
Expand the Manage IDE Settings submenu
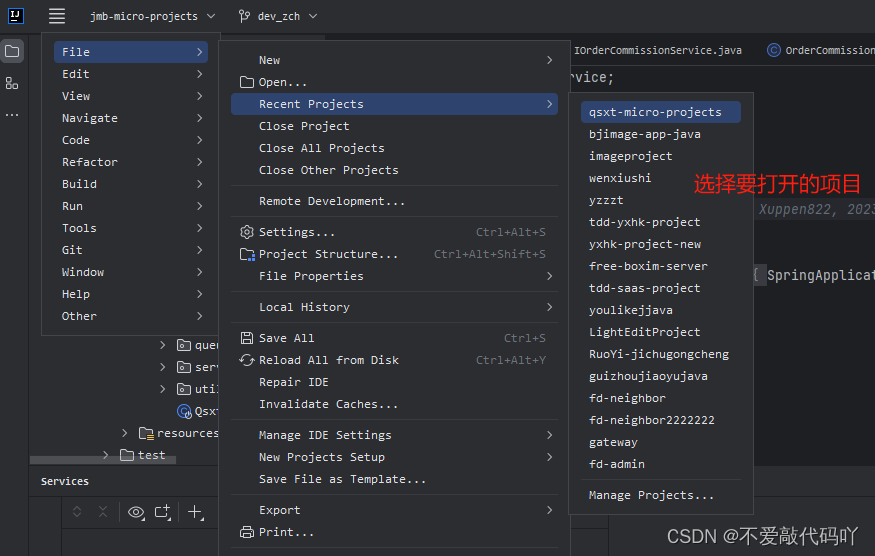tap(395, 435)
